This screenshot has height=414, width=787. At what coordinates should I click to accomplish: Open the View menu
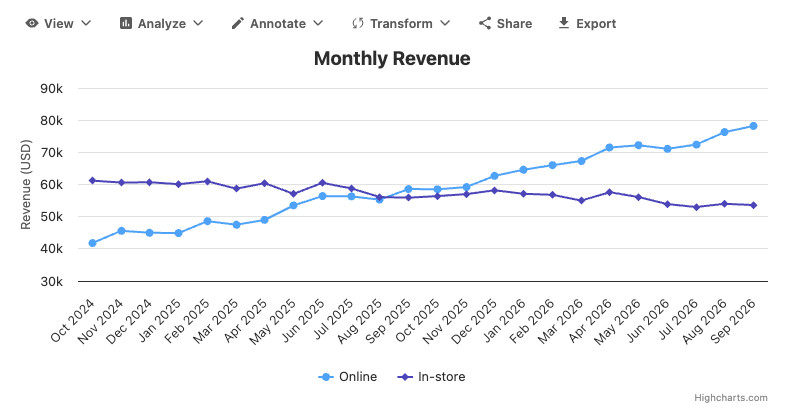[58, 23]
